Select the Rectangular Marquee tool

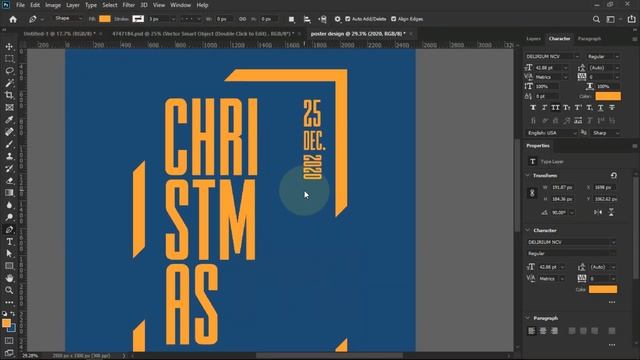[9, 59]
